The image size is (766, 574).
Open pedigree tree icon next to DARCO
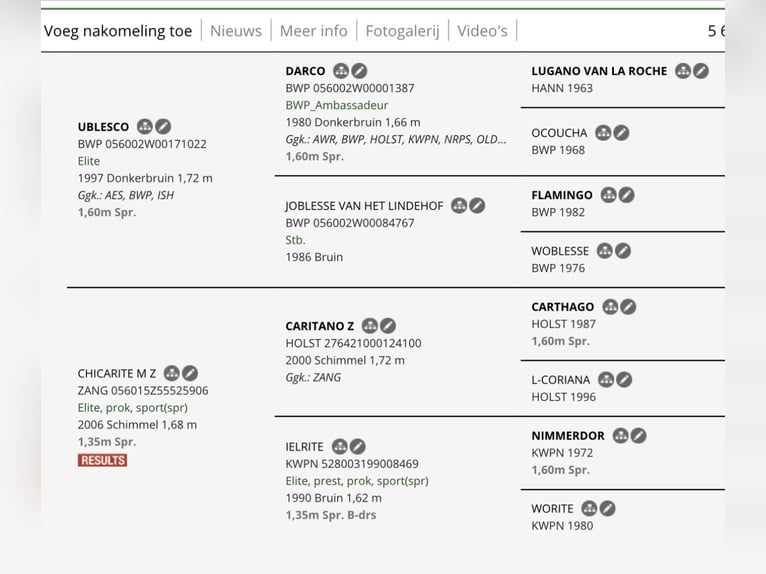click(341, 71)
